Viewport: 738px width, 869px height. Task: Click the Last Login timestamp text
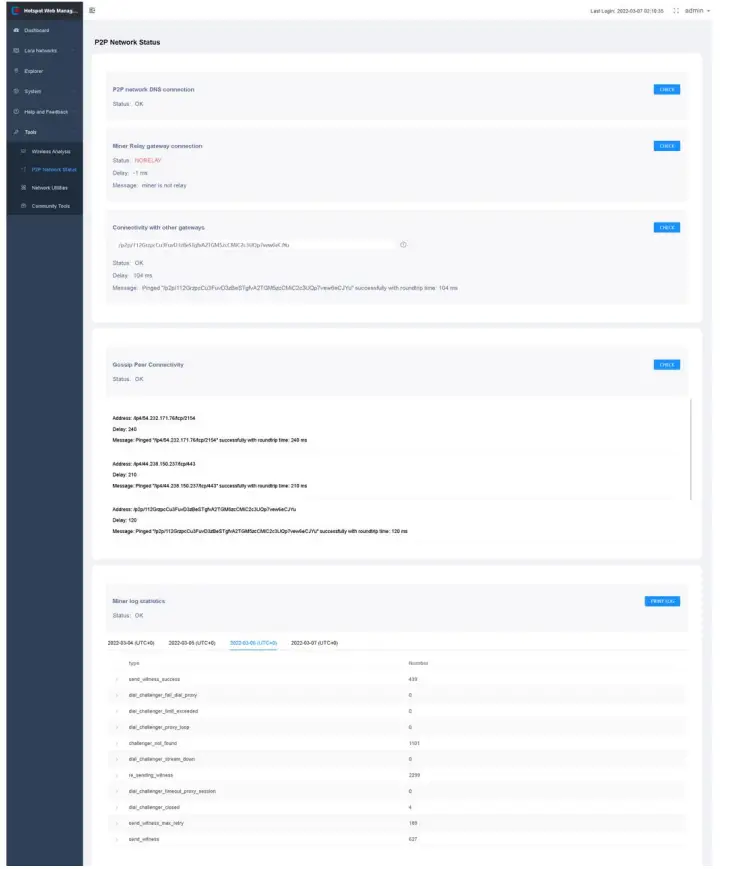point(627,11)
